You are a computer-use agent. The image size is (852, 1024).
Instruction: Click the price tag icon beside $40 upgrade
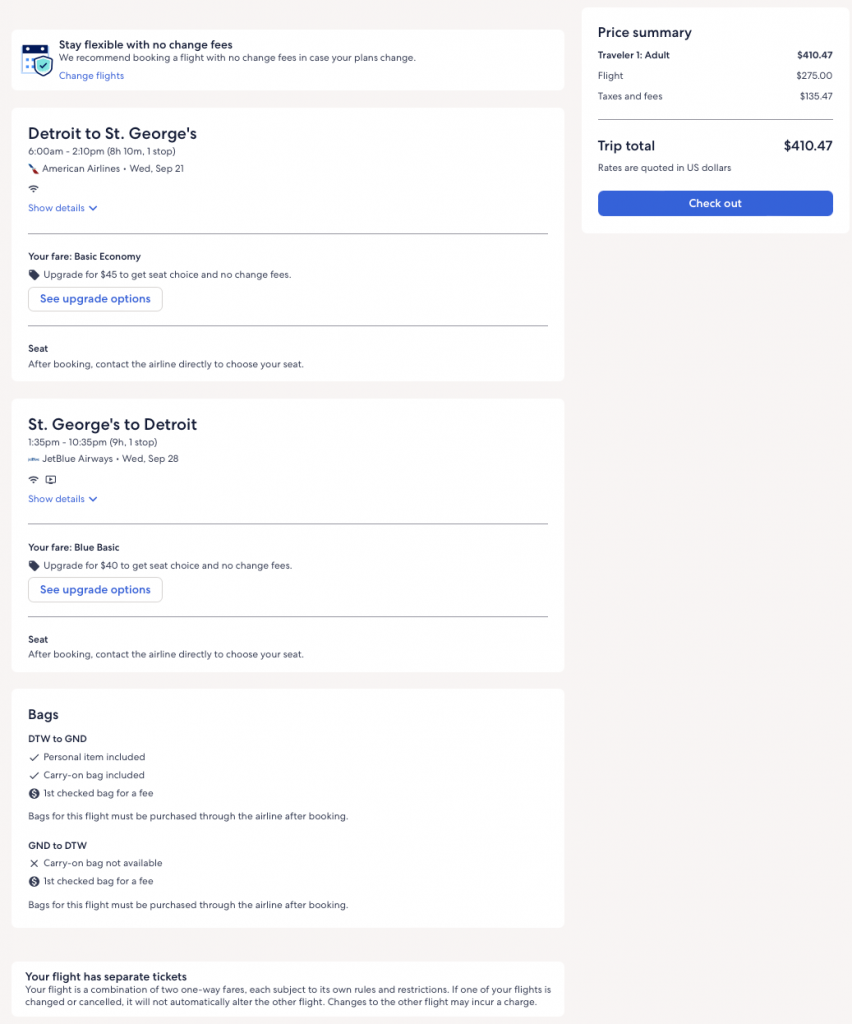(x=34, y=566)
